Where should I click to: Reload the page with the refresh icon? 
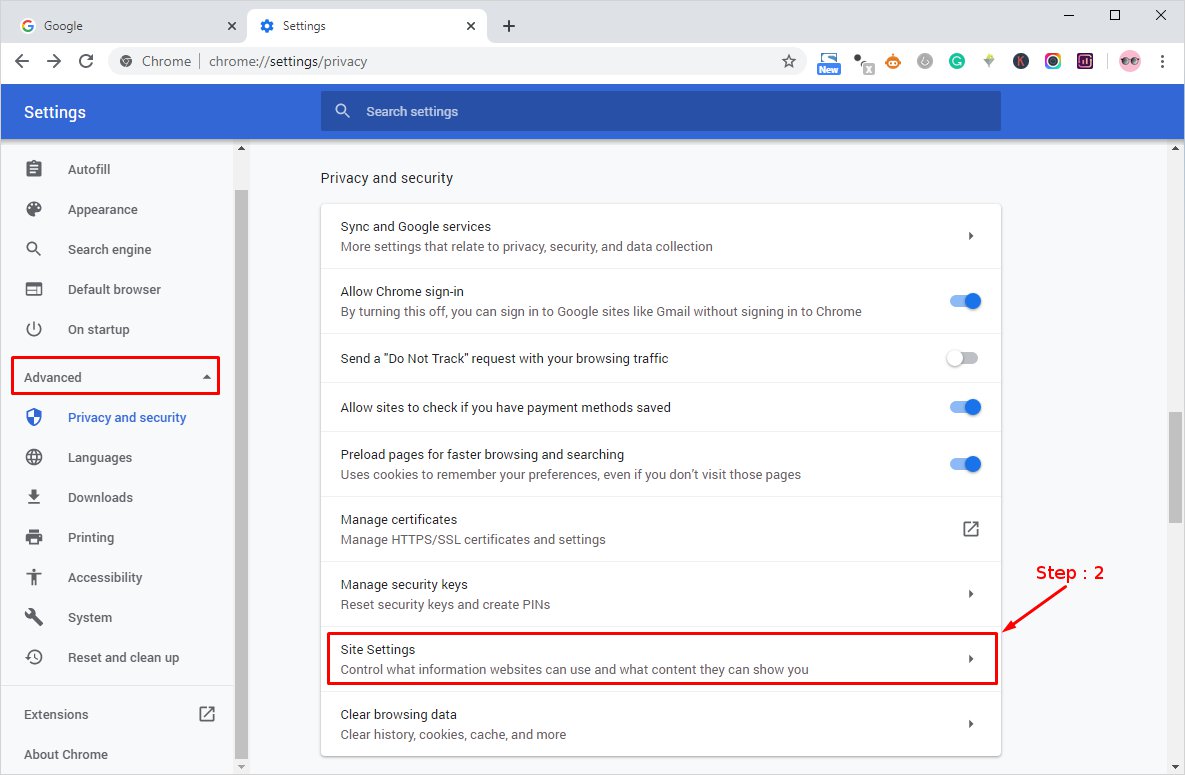pos(86,61)
